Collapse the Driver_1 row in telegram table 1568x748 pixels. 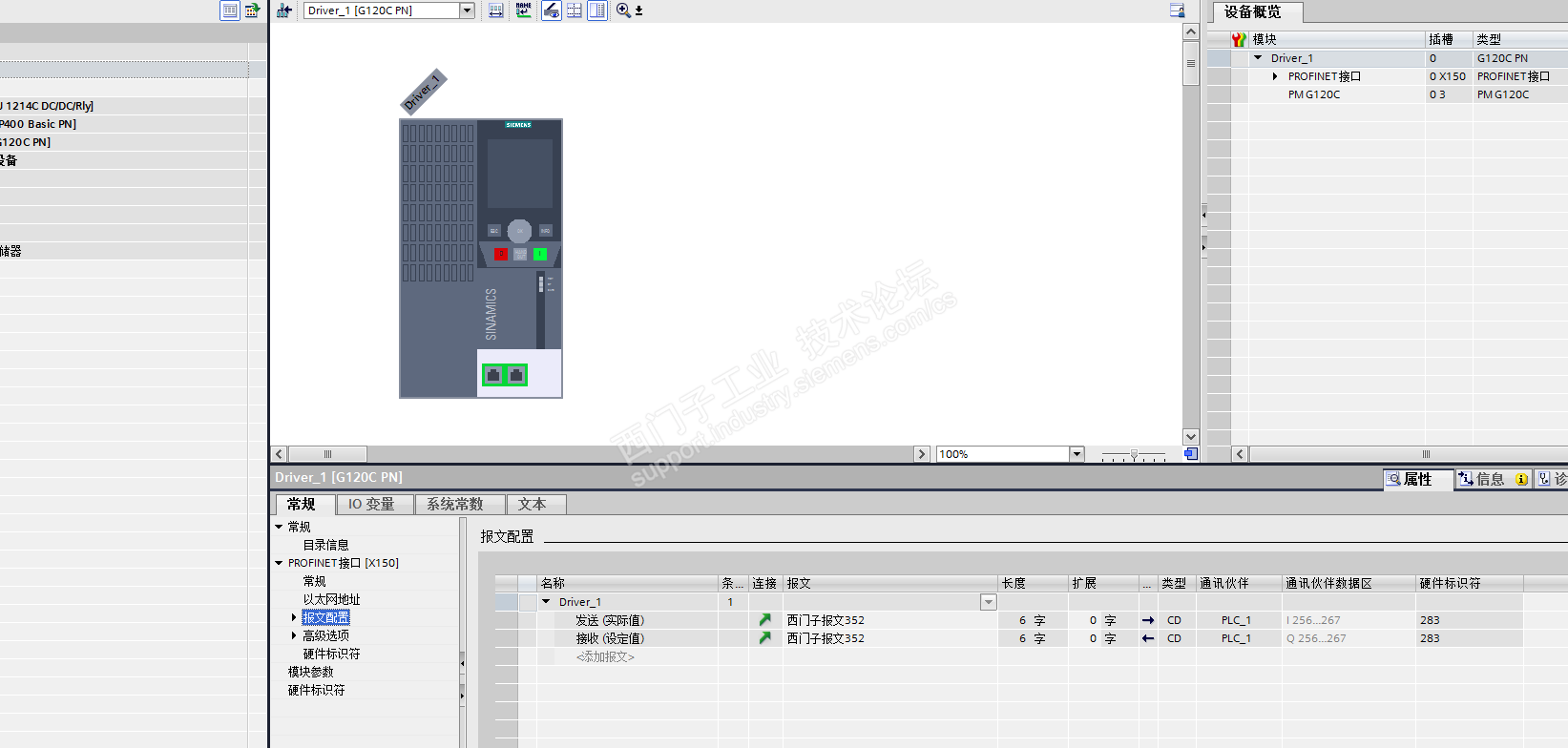[546, 602]
